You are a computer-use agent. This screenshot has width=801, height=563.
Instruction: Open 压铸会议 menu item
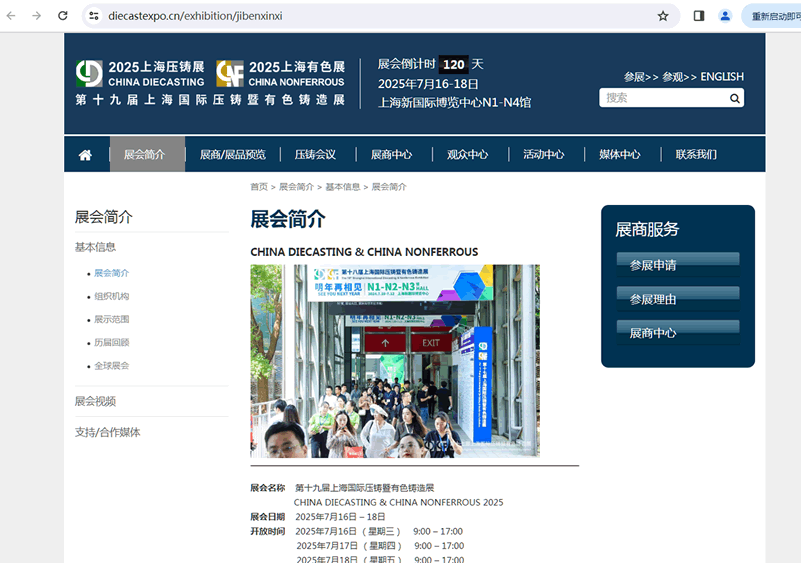(x=315, y=154)
